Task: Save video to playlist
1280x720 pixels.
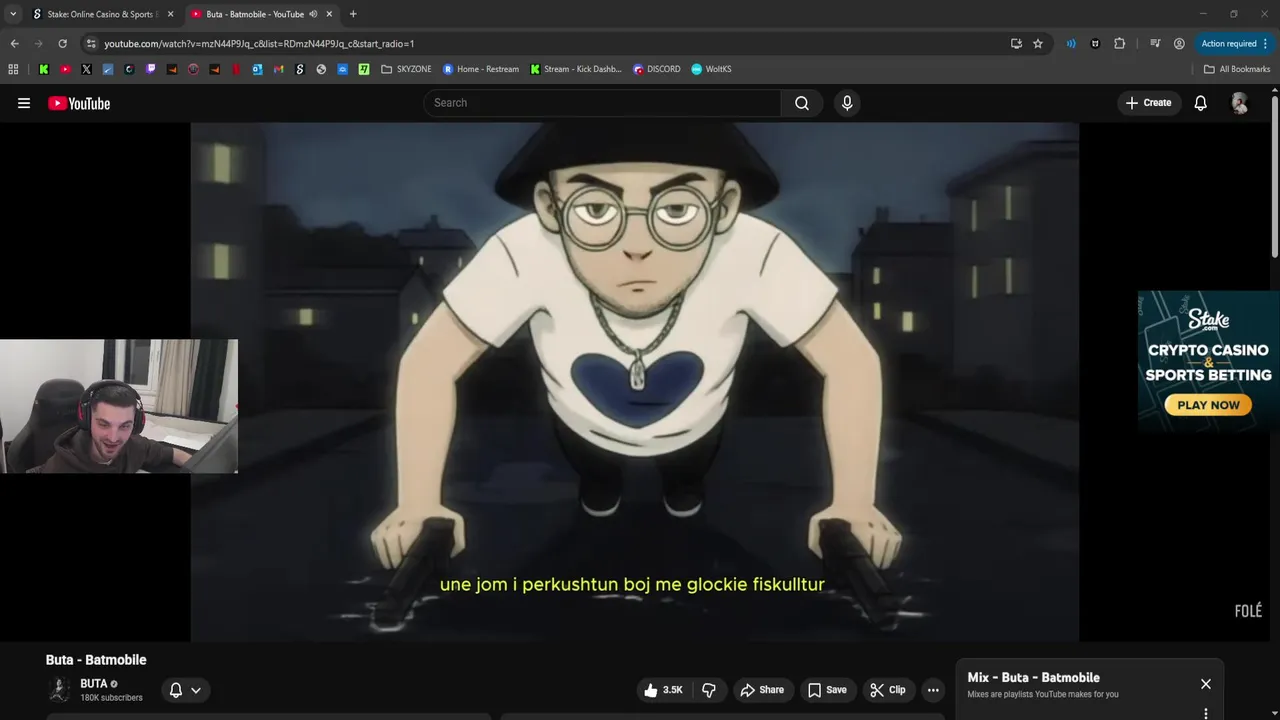Action: pos(827,690)
